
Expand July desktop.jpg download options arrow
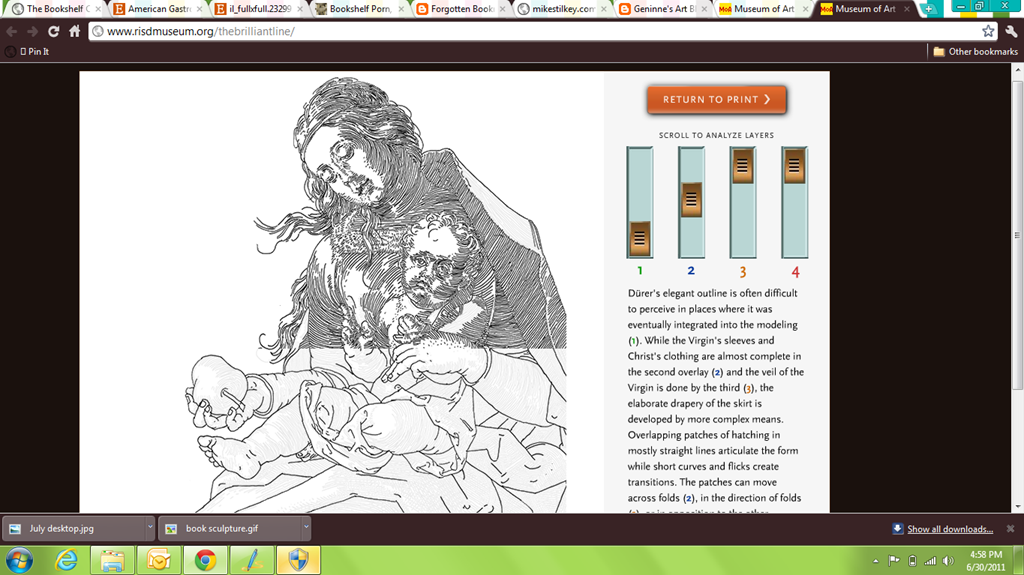(x=150, y=527)
